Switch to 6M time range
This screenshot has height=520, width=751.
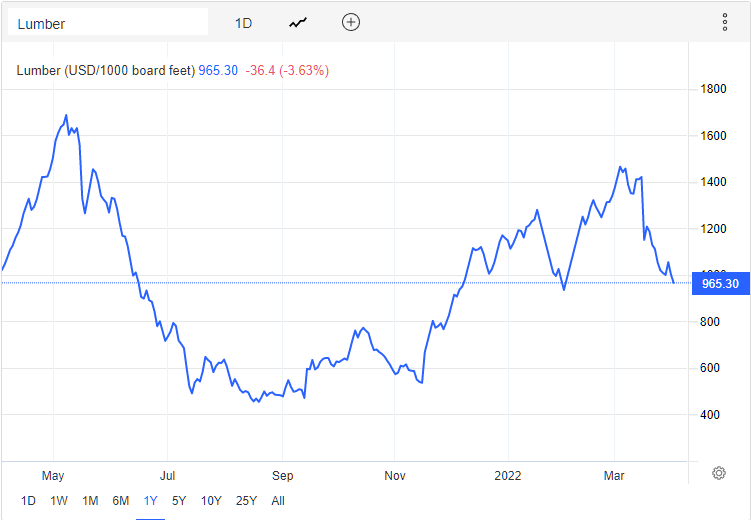coord(120,501)
